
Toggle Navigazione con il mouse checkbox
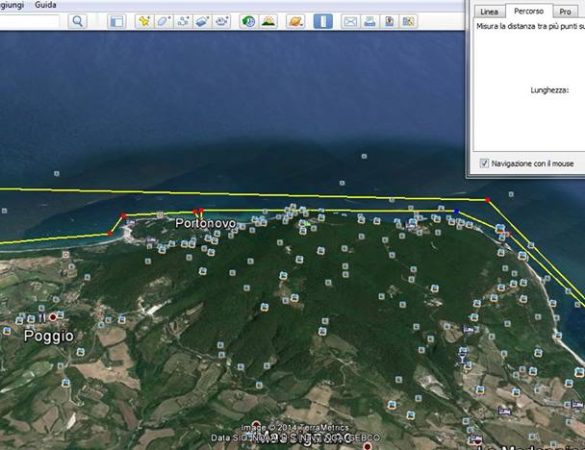(x=484, y=163)
